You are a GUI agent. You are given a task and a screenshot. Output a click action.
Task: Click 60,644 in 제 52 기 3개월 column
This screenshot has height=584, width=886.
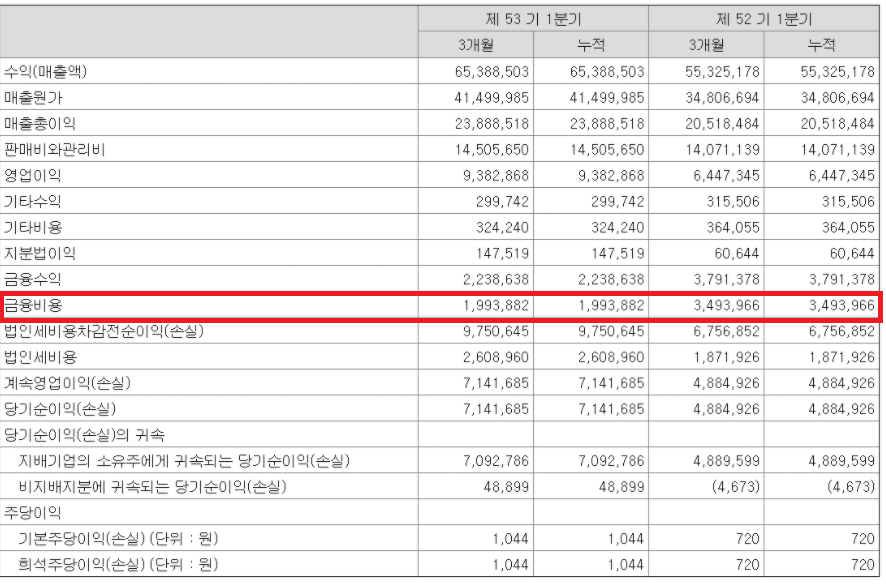737,254
